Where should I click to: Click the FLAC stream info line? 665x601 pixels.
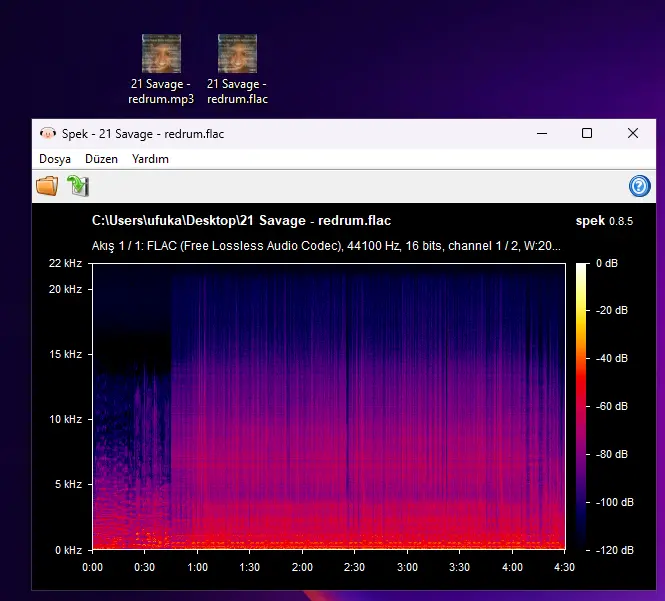(326, 246)
